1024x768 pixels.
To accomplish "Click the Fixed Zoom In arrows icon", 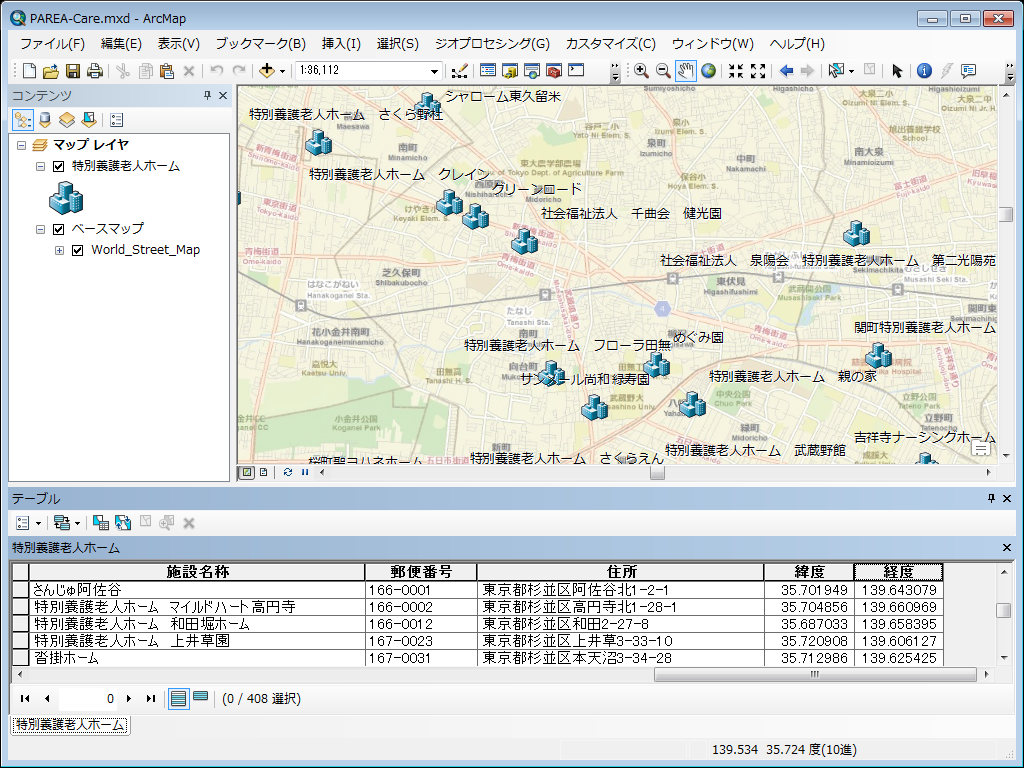I will tap(736, 71).
